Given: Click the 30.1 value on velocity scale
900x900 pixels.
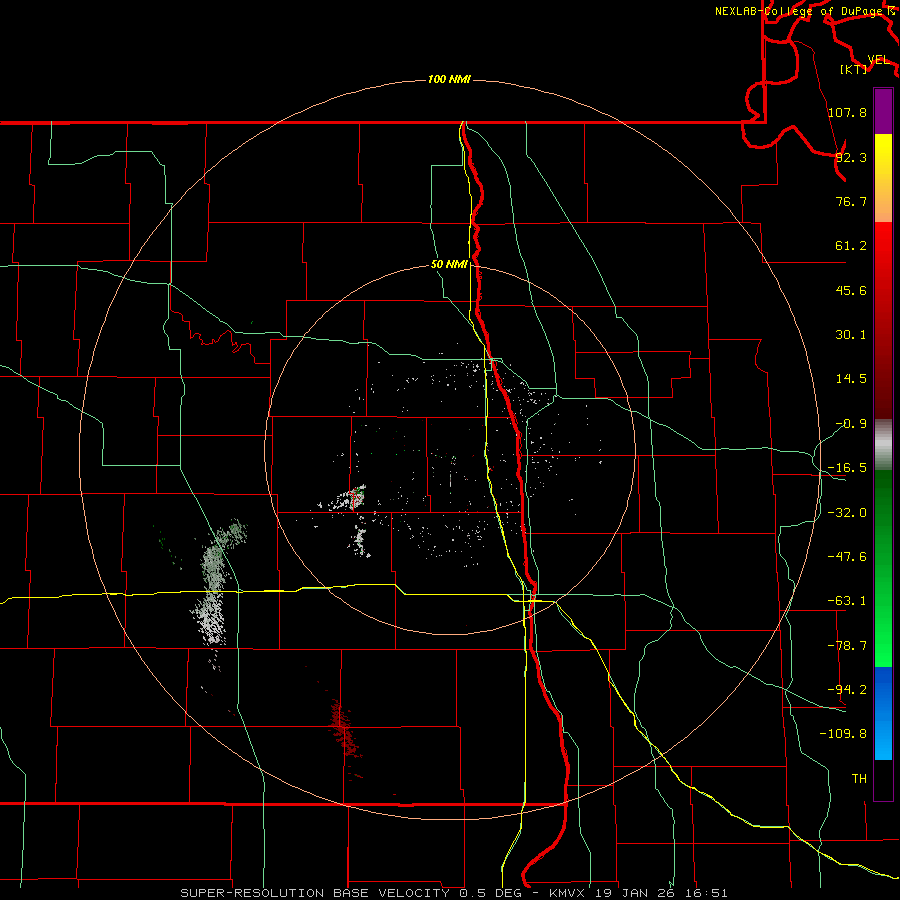Looking at the screenshot, I should click(x=851, y=335).
